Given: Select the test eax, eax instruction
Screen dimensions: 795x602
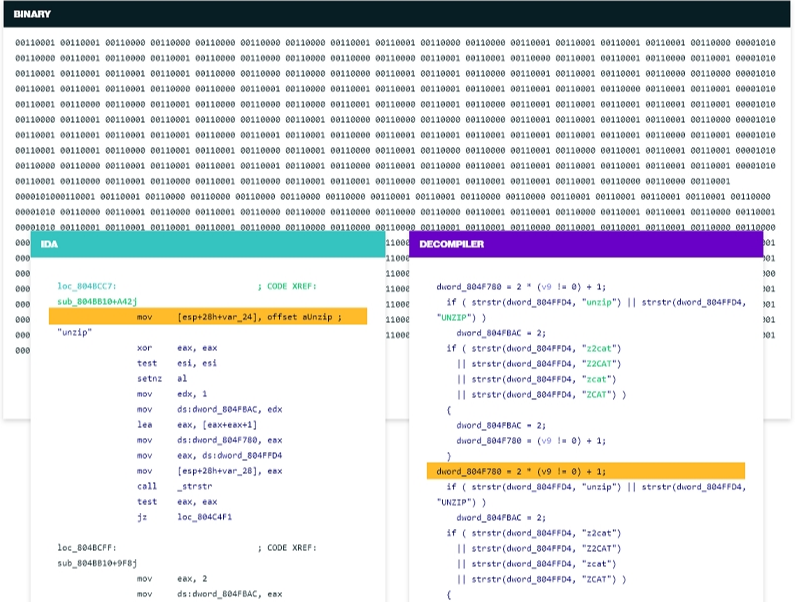Looking at the screenshot, I should pyautogui.click(x=177, y=502).
